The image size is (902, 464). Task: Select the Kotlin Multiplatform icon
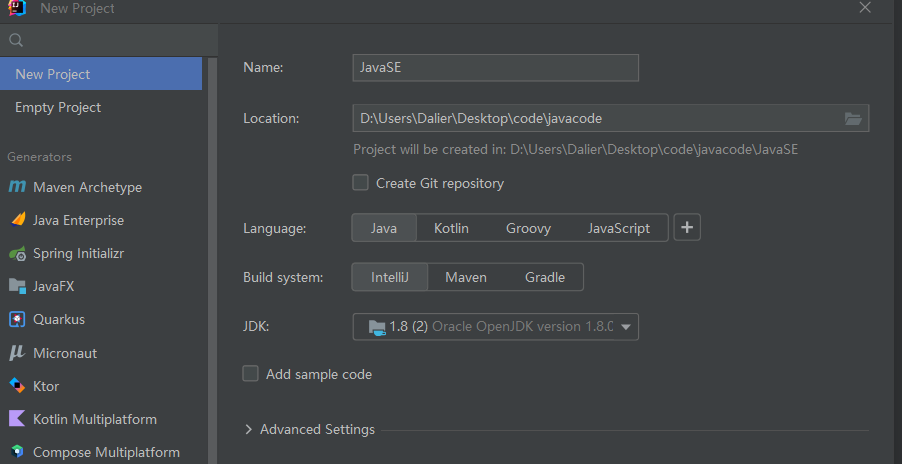click(16, 419)
